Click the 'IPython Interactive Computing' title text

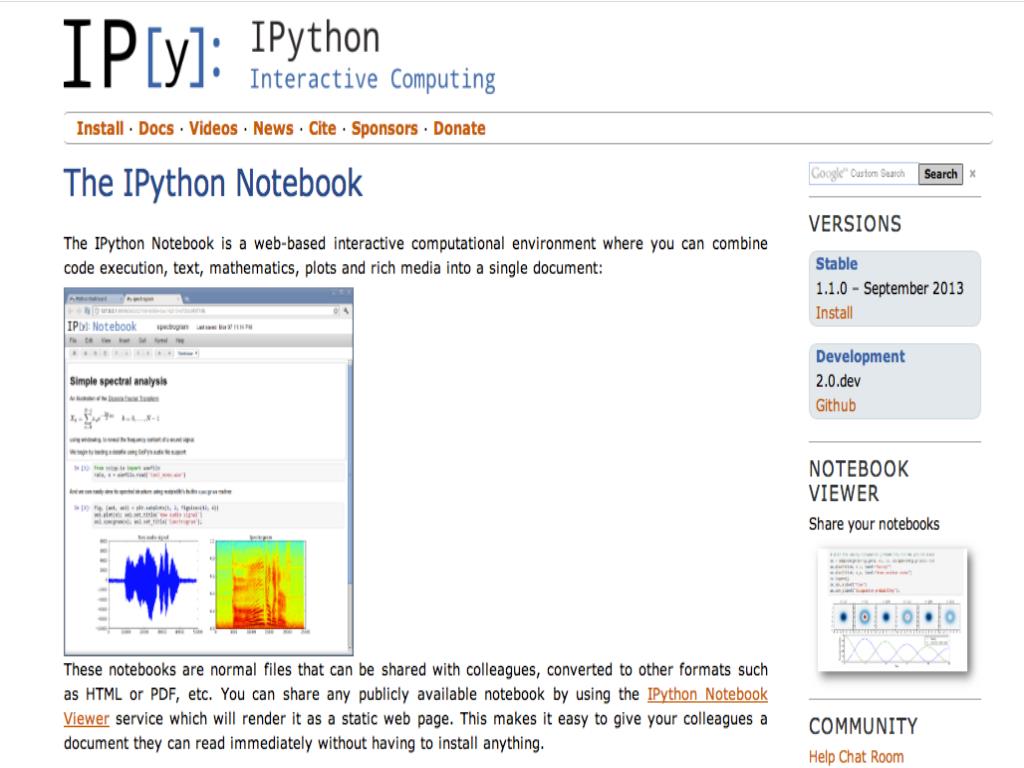click(x=372, y=56)
